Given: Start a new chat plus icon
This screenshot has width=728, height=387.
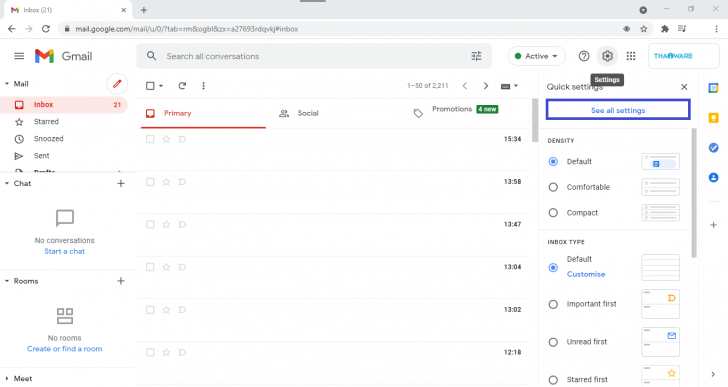Looking at the screenshot, I should pos(121,183).
